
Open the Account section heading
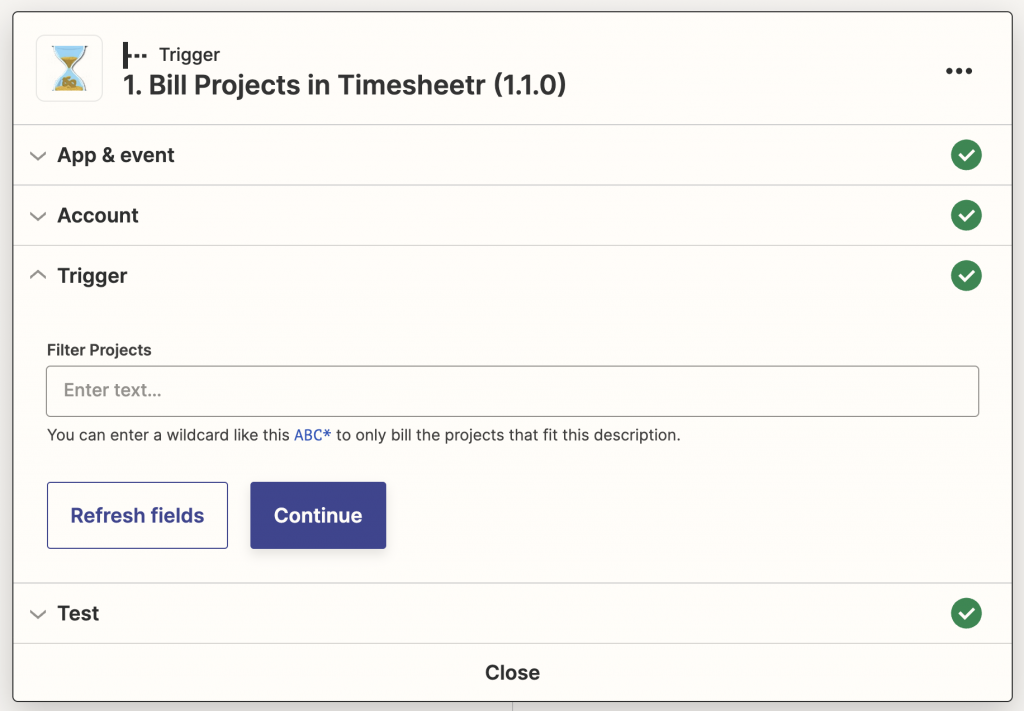click(x=98, y=215)
